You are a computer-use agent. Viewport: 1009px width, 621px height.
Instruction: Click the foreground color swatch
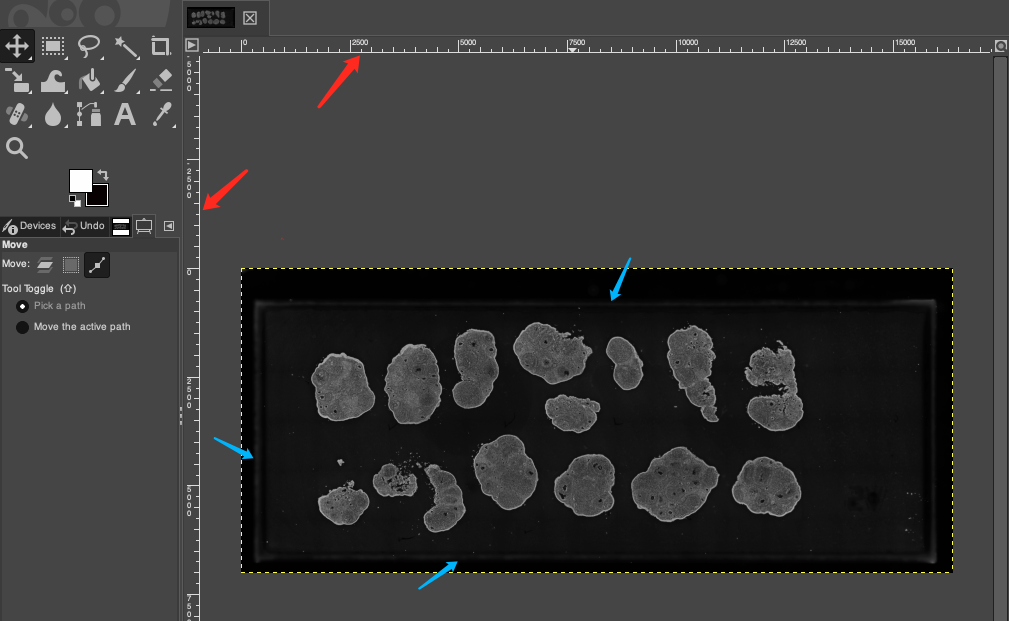(x=80, y=181)
